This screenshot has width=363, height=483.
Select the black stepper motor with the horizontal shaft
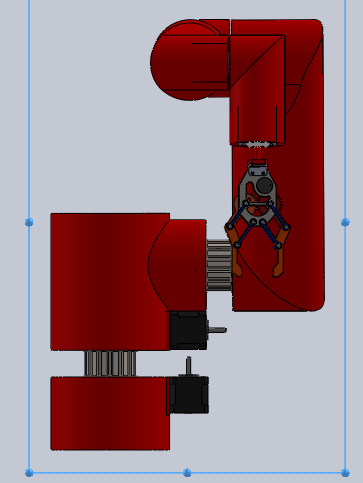[x=188, y=330]
